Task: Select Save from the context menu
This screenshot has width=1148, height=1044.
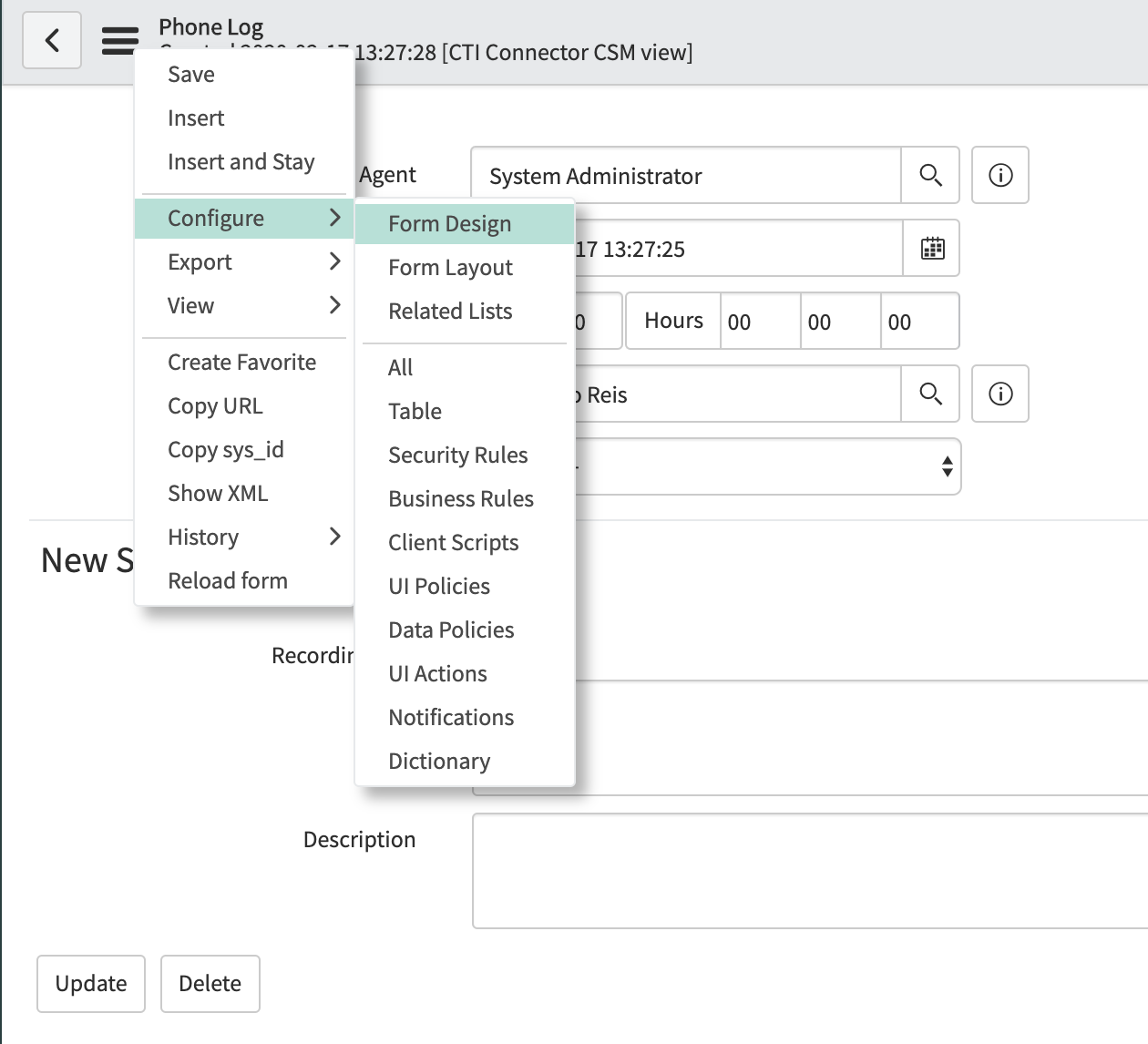Action: [x=190, y=74]
